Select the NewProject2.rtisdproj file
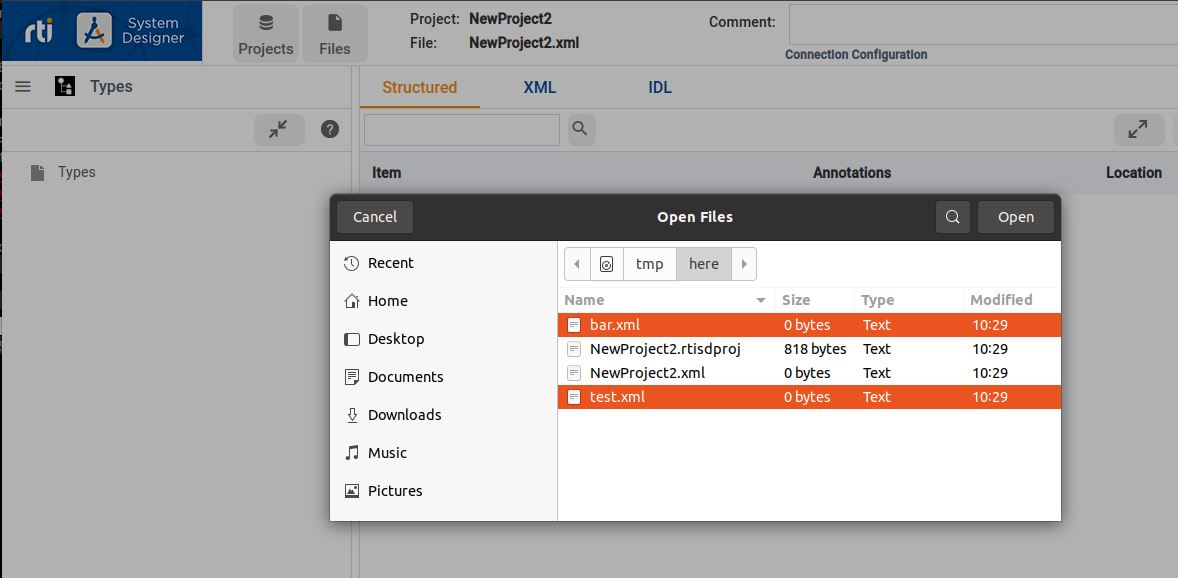The width and height of the screenshot is (1178, 578). pos(664,349)
